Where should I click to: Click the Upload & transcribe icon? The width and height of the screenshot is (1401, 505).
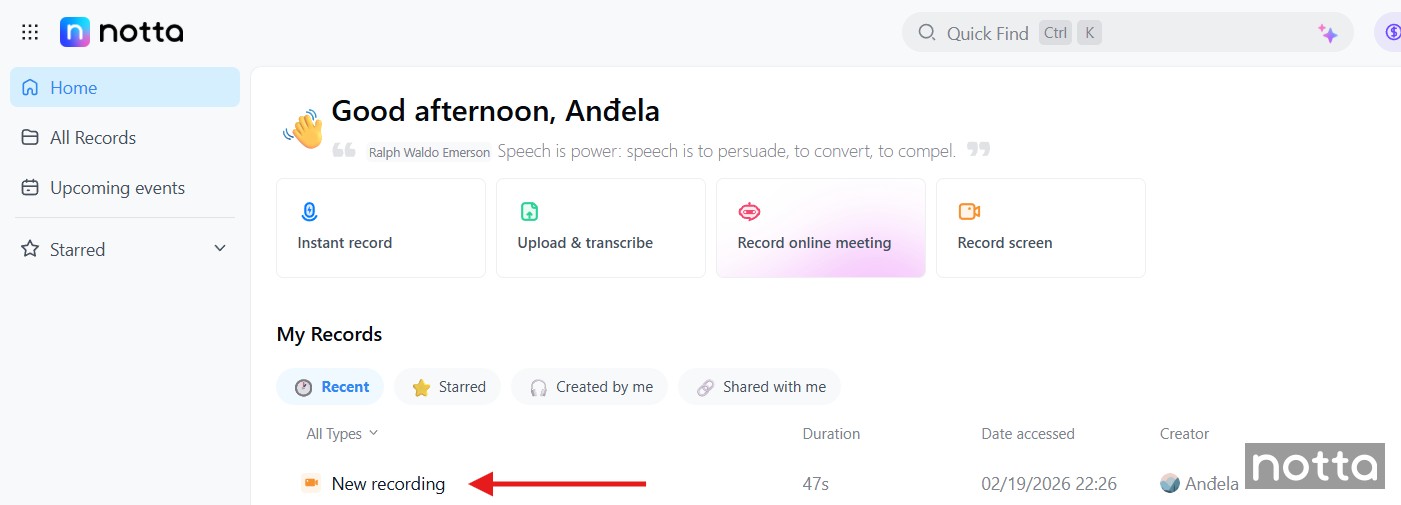point(529,211)
